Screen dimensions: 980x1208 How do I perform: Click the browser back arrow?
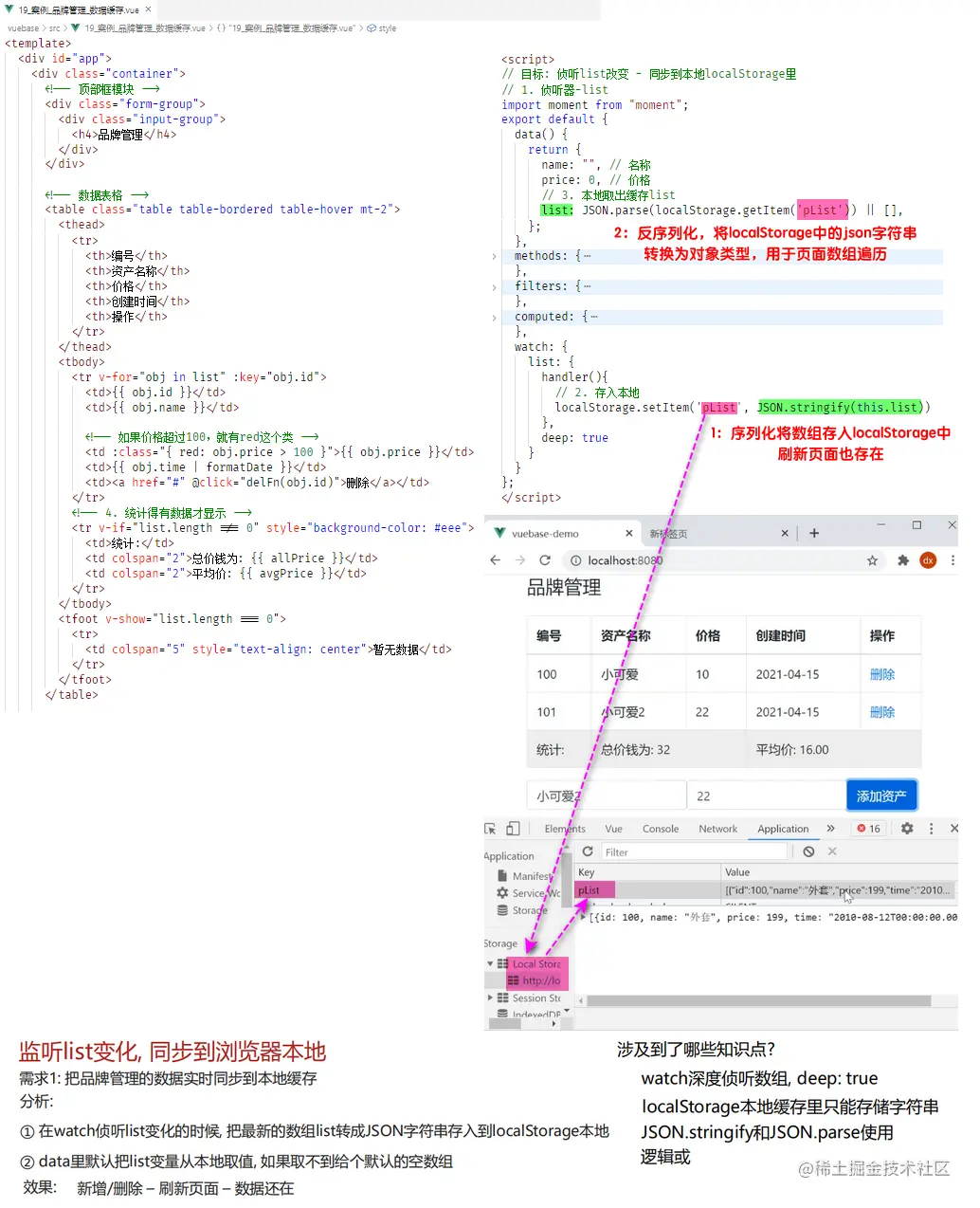tap(495, 560)
